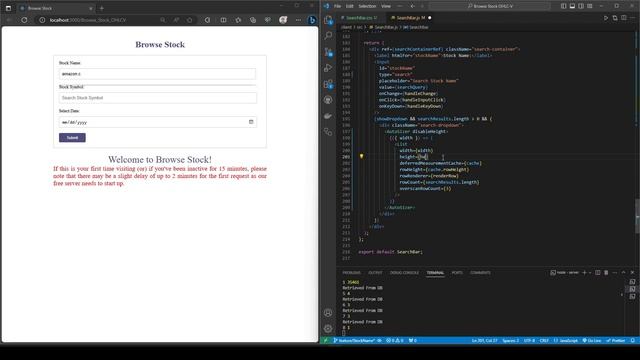The height and width of the screenshot is (360, 640).
Task: Open a new browser tab
Action: [102, 8]
